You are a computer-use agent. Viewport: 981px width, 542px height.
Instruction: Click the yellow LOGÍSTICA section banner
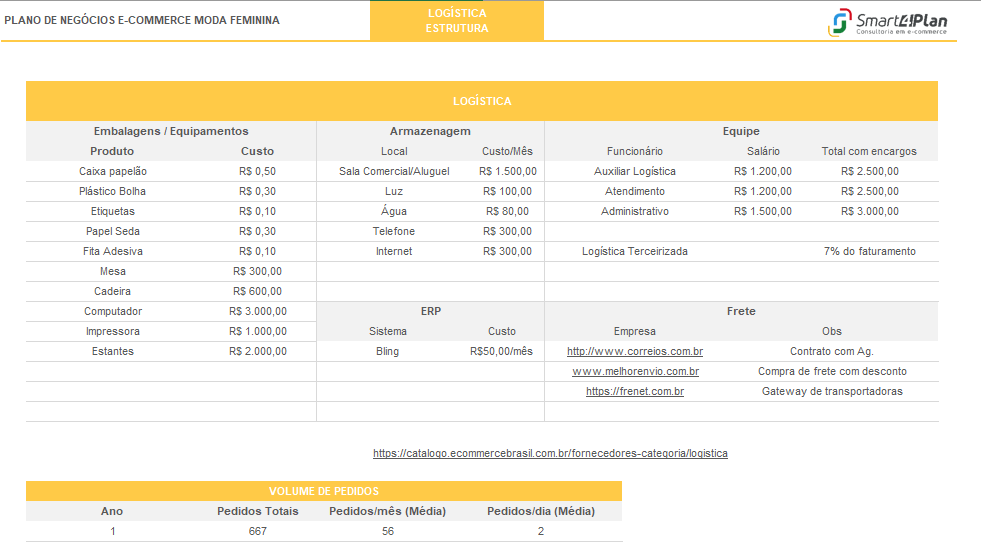tap(482, 102)
